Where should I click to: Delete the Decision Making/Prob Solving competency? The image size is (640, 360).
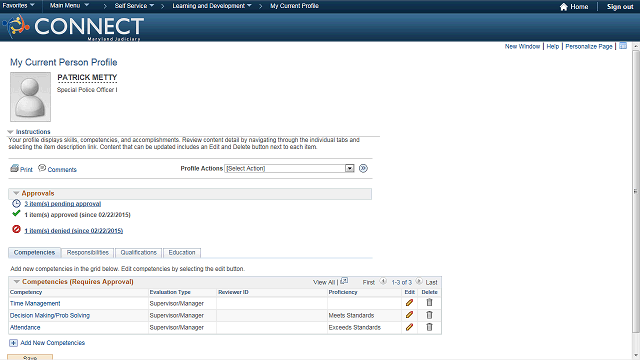[x=429, y=315]
